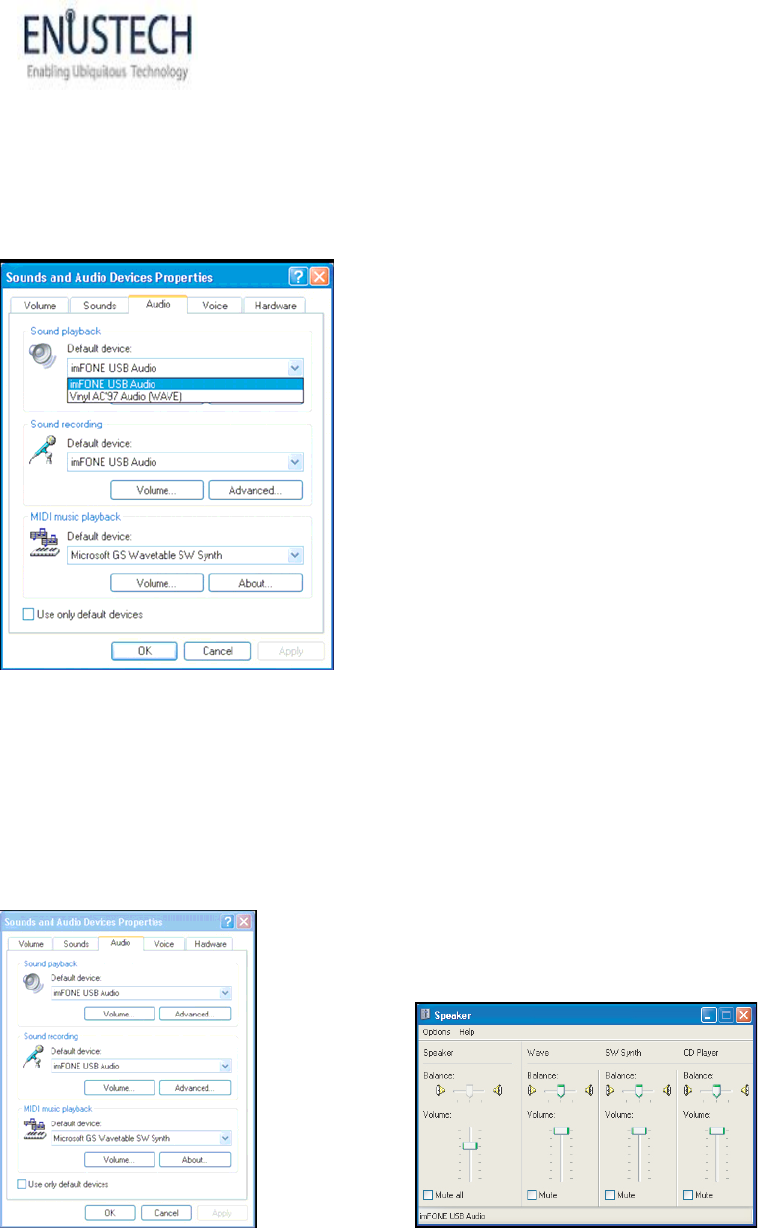Viewport: 758px width, 1228px height.
Task: Check 'Use only default devices' in lower dialog
Action: pyautogui.click(x=21, y=1185)
